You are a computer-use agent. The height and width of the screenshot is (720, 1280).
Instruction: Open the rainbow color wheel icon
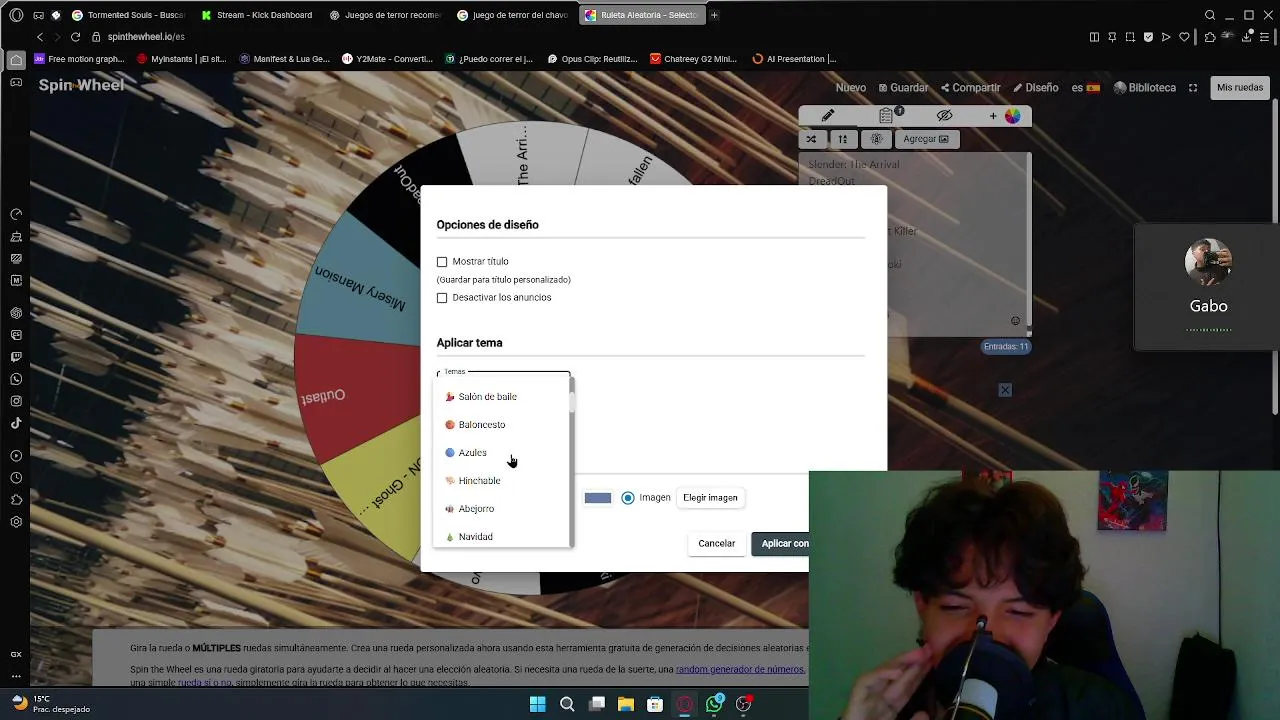click(1013, 116)
